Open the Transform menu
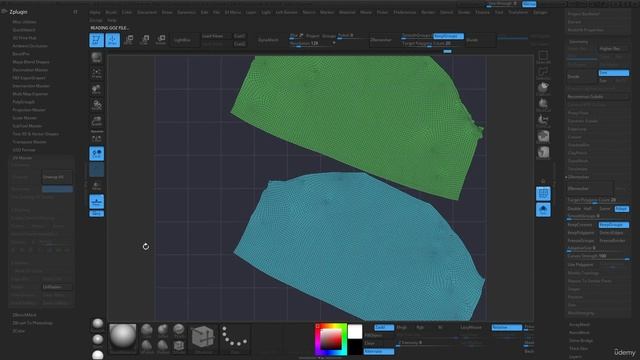The image size is (640, 360). pos(518,12)
